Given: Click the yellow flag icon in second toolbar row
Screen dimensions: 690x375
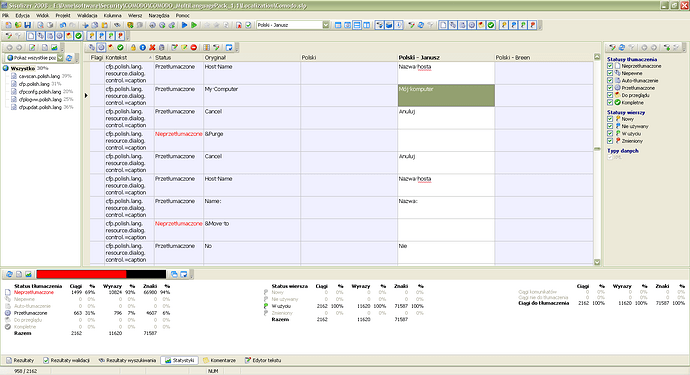Looking at the screenshot, I should point(91,36).
